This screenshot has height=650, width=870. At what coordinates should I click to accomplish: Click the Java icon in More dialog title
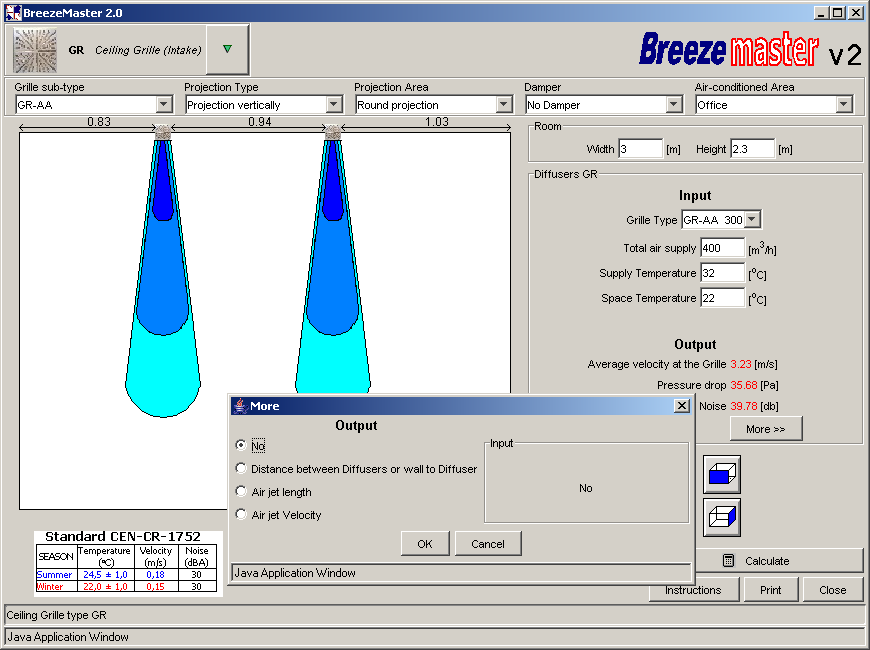(240, 406)
